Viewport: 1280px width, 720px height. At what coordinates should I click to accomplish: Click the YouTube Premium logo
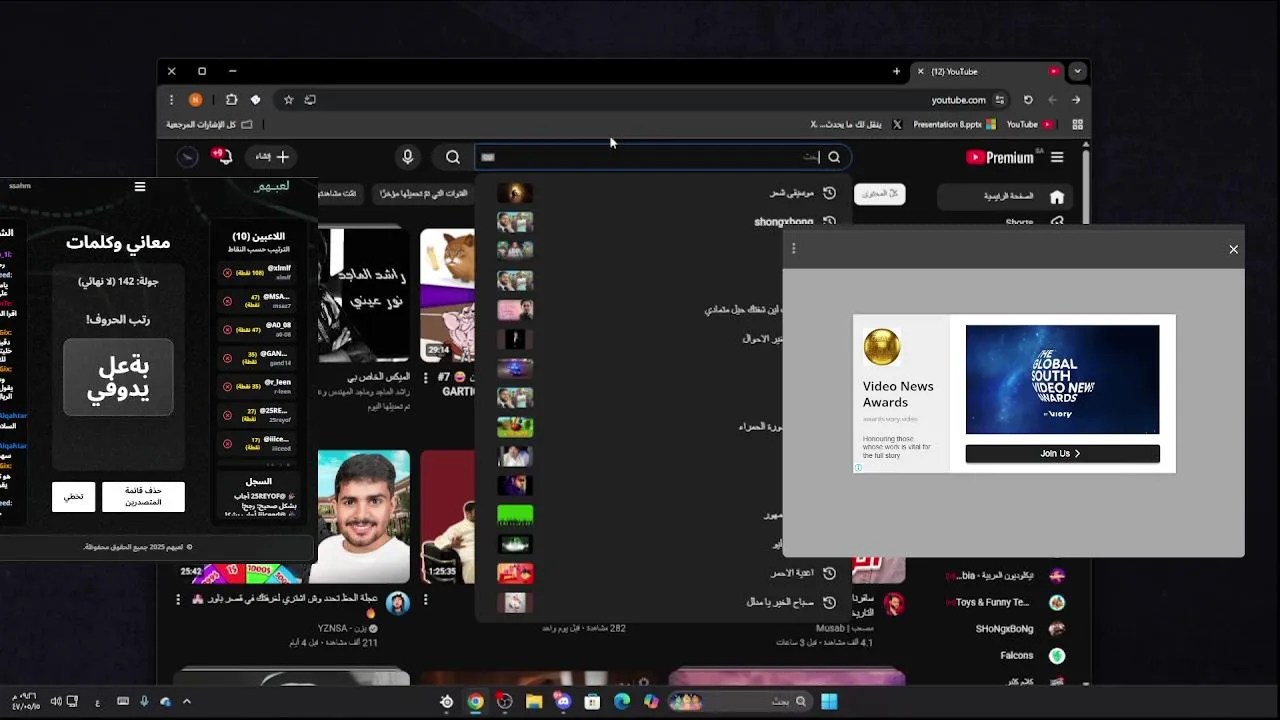point(1001,157)
